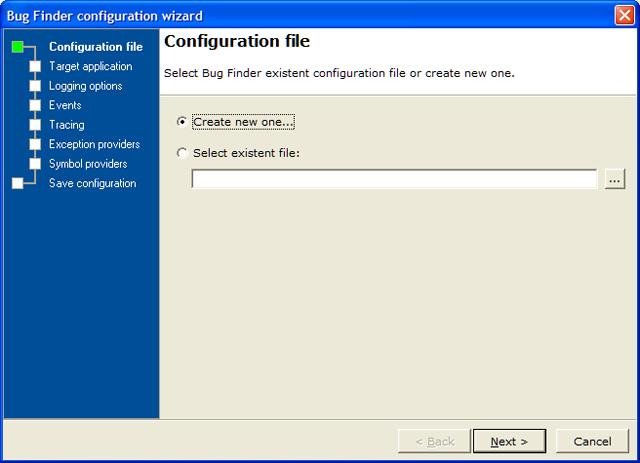Click the green Configuration file step marker
The width and height of the screenshot is (640, 463).
point(18,47)
